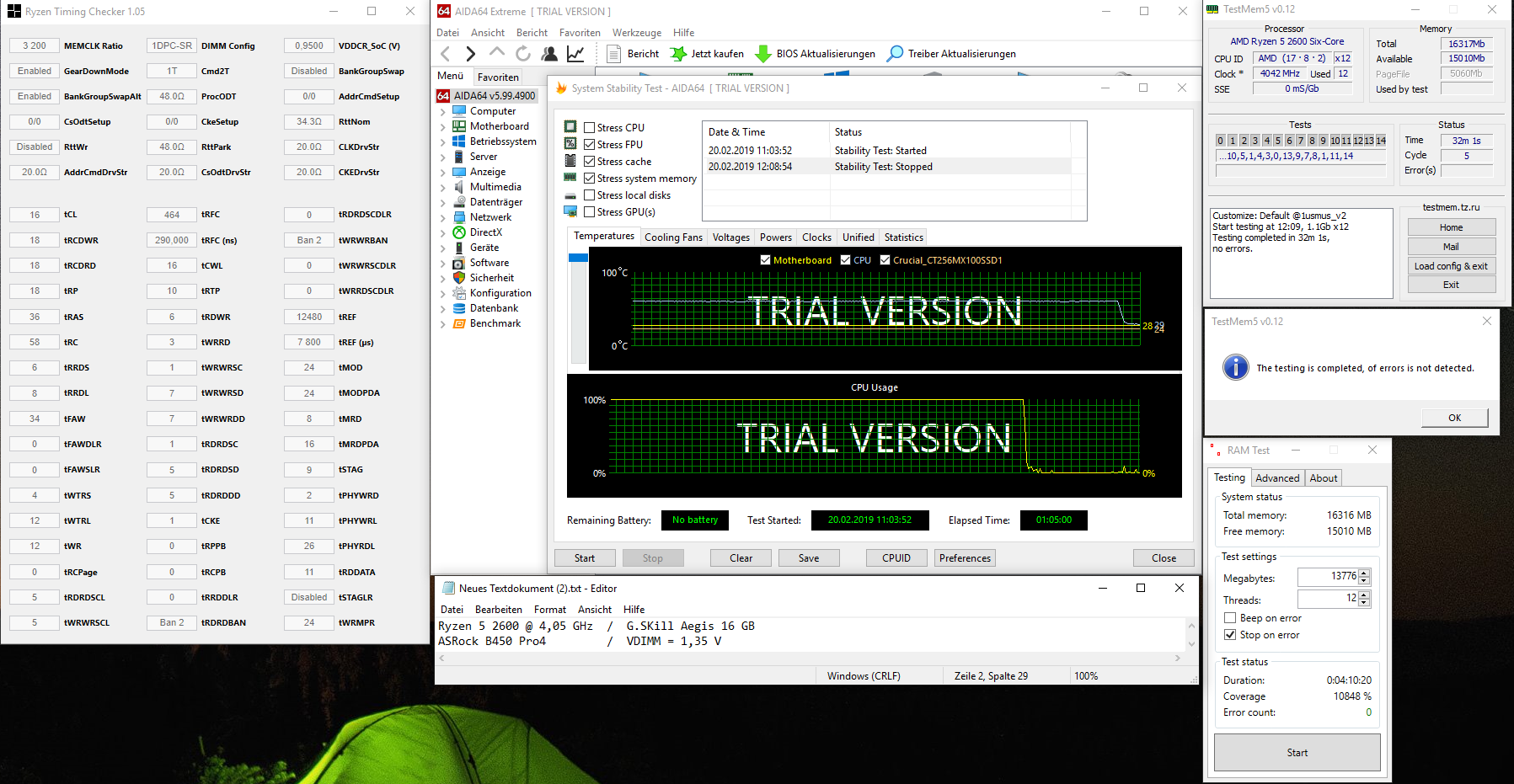Expand the Motherboard tree node
This screenshot has width=1514, height=784.
point(443,126)
